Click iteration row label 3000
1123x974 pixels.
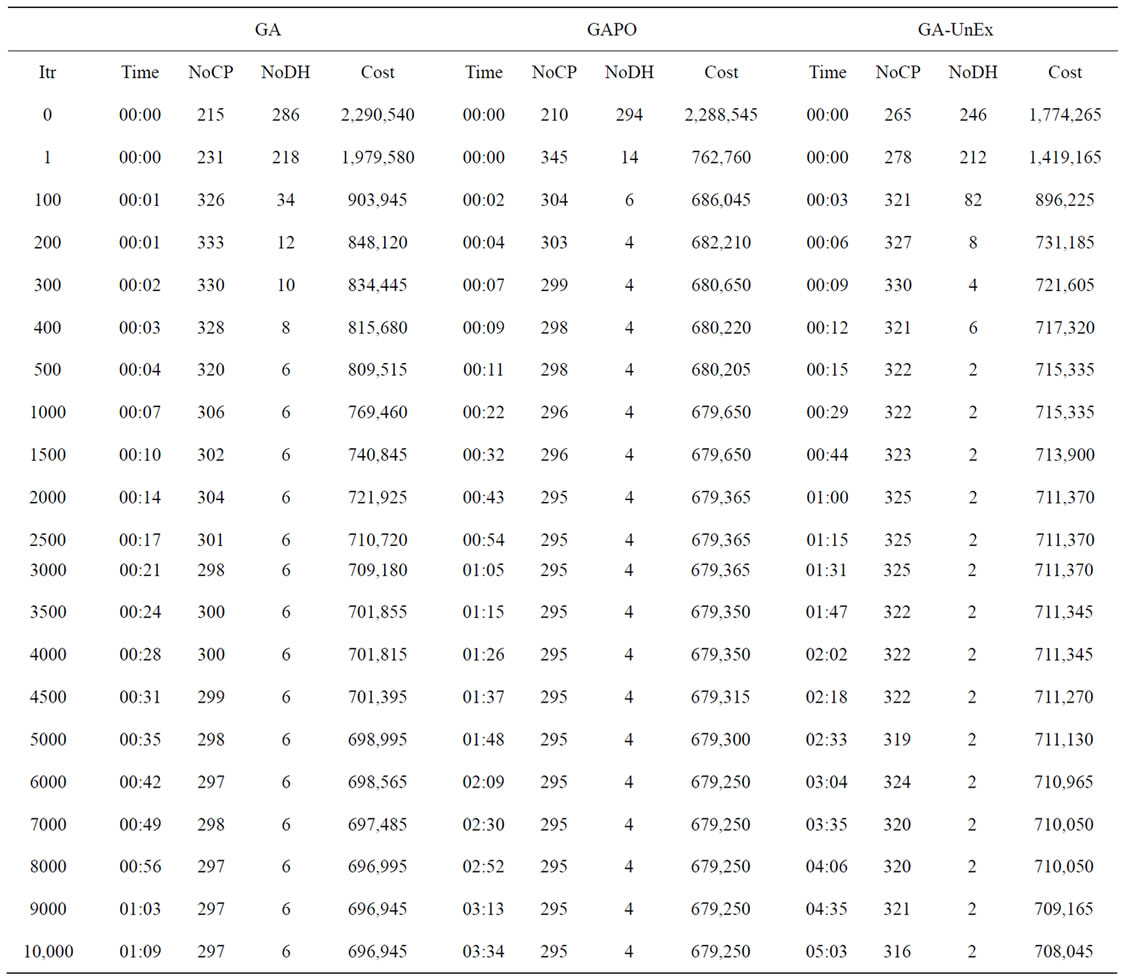click(x=47, y=569)
